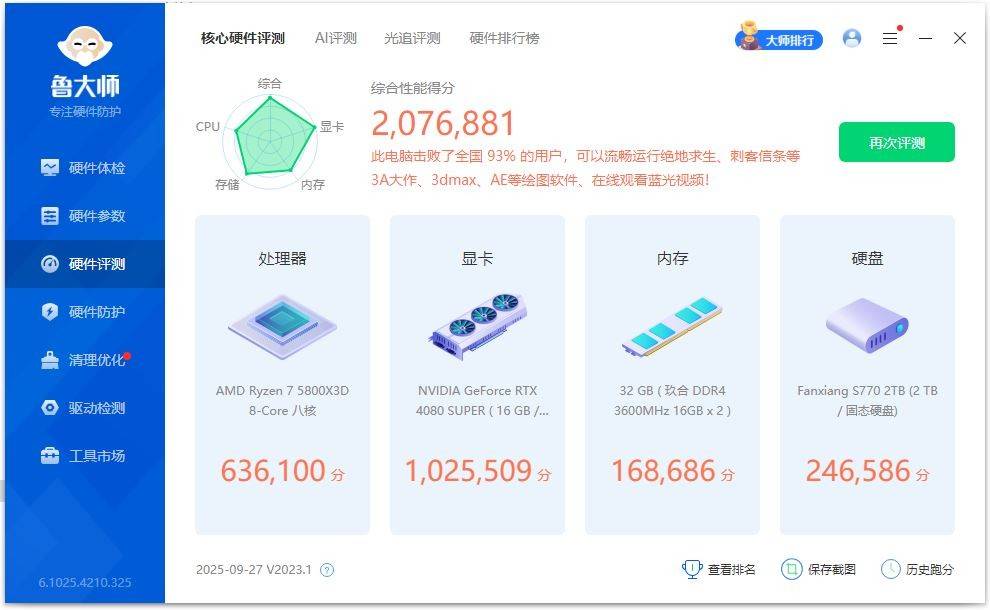
Task: Click the 保存截图 screenshot icon
Action: (x=792, y=568)
